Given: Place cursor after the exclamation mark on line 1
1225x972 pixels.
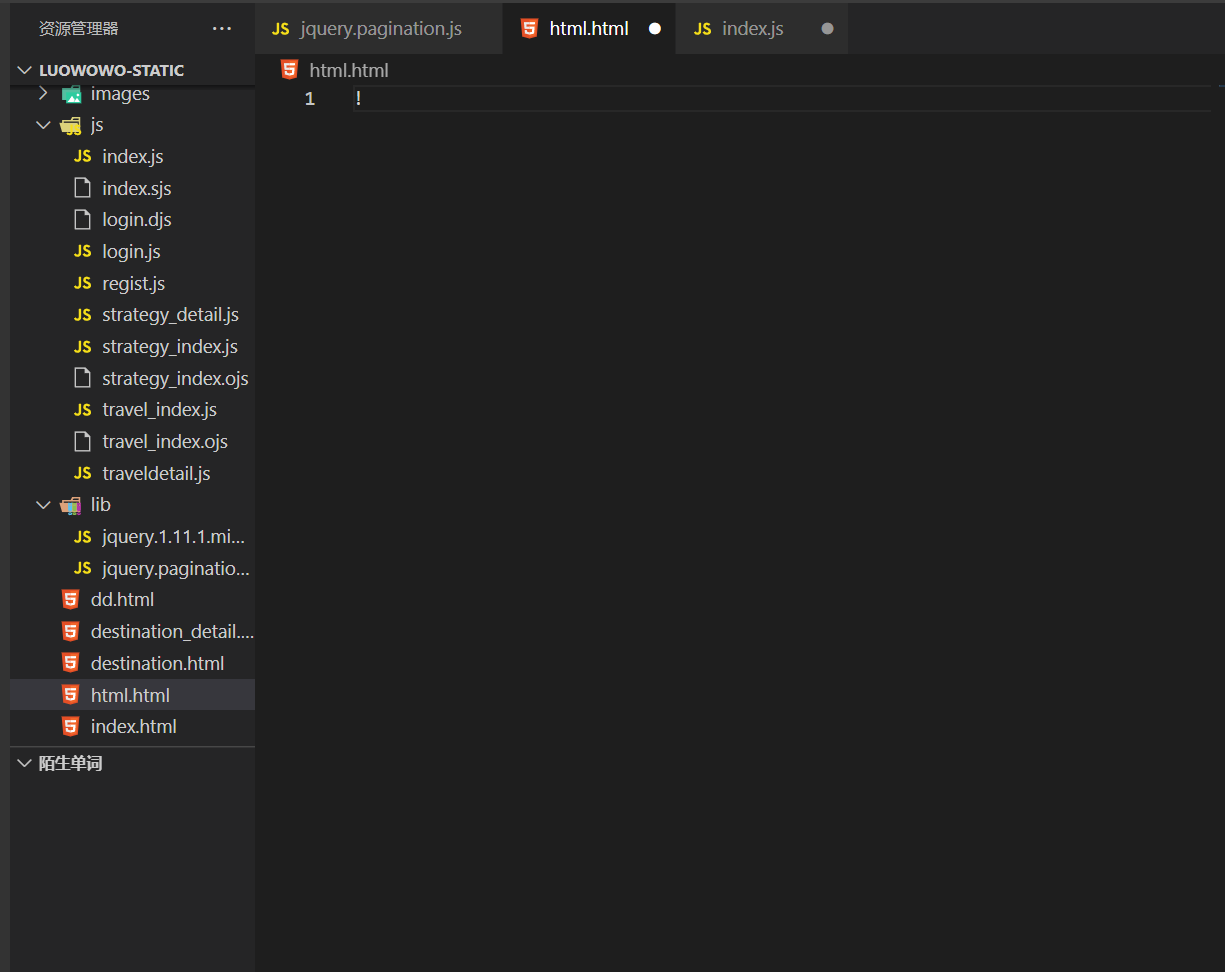Looking at the screenshot, I should tap(364, 98).
